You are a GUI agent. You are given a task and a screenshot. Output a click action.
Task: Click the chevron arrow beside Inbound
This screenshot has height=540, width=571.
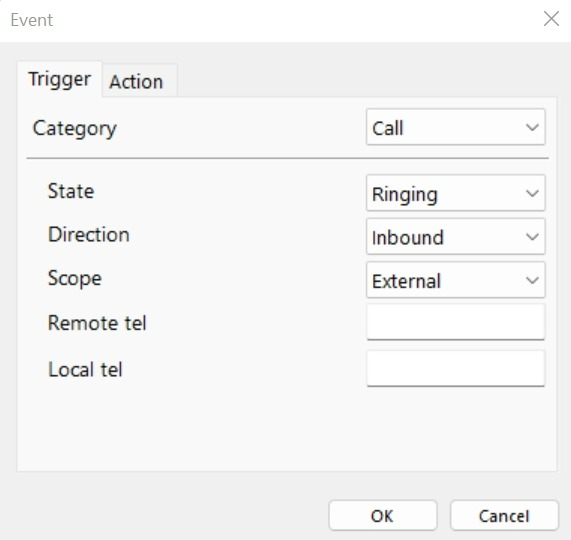532,237
